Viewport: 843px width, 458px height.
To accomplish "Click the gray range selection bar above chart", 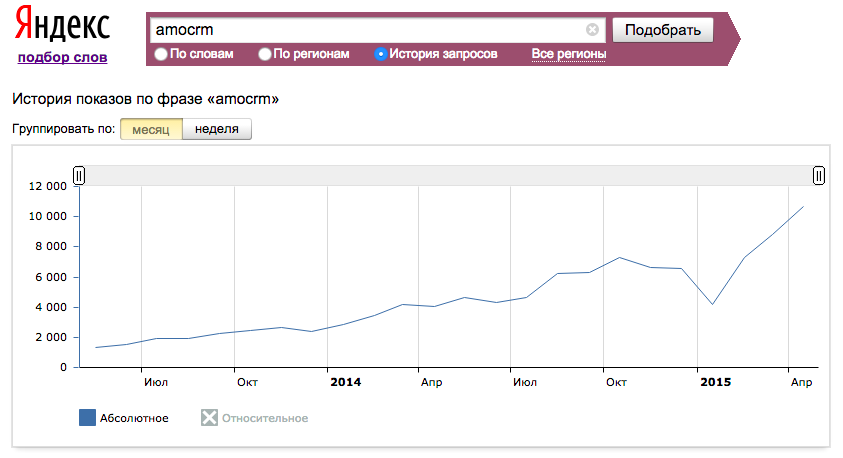I will click(449, 176).
